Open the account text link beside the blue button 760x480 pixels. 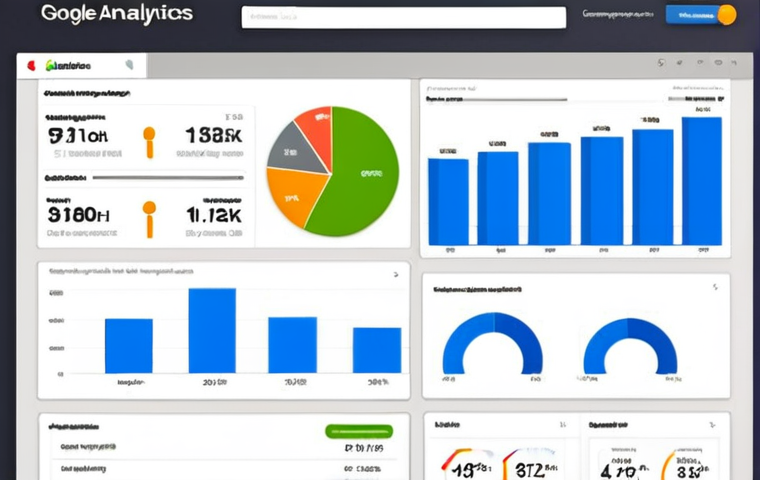[x=618, y=14]
